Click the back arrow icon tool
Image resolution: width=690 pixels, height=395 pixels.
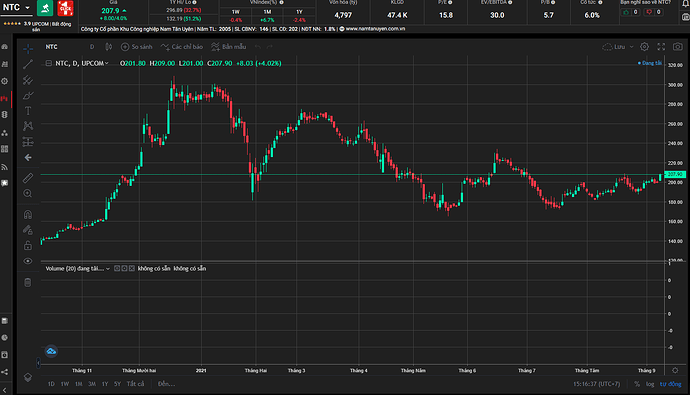click(x=28, y=157)
